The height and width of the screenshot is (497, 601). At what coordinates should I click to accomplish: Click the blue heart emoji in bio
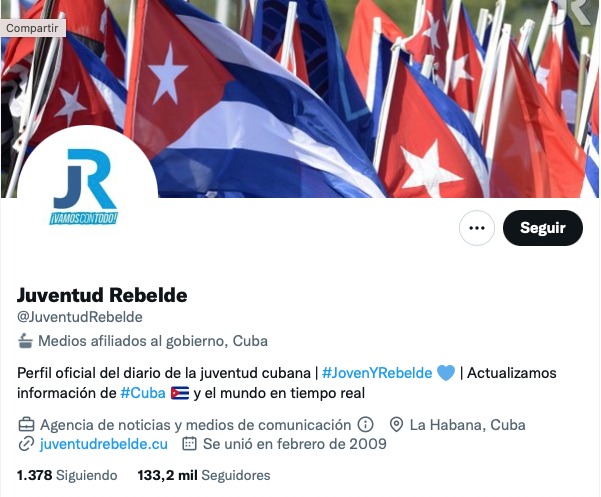446,373
